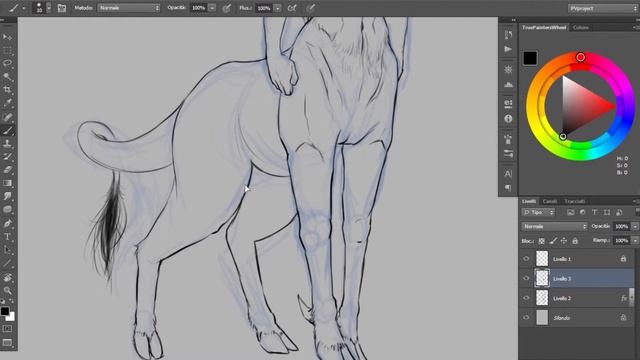This screenshot has height=360, width=640.
Task: Switch to the Livelli tab
Action: (529, 201)
